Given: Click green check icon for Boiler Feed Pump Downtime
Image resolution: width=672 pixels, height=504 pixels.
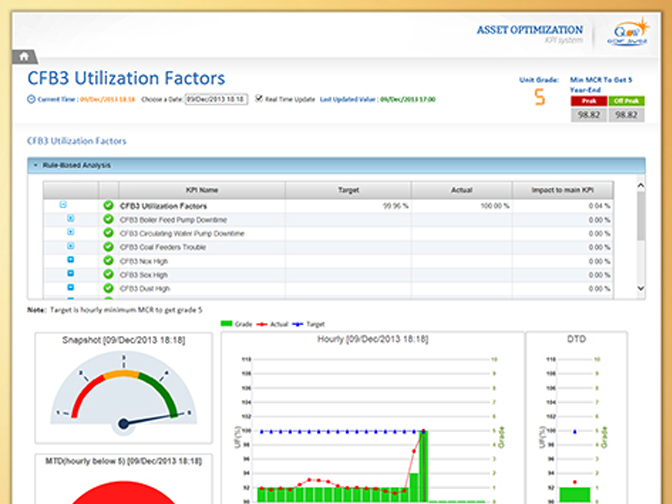Looking at the screenshot, I should [x=108, y=219].
